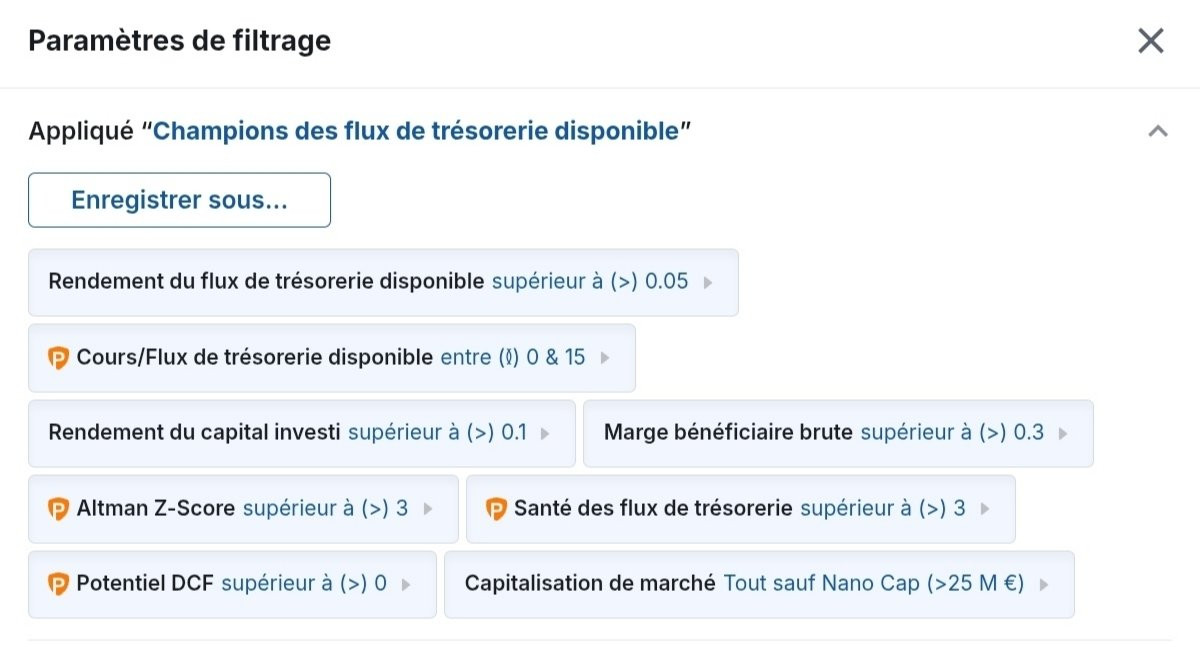Open Rendement du flux de trésorerie disponible filter

383,282
